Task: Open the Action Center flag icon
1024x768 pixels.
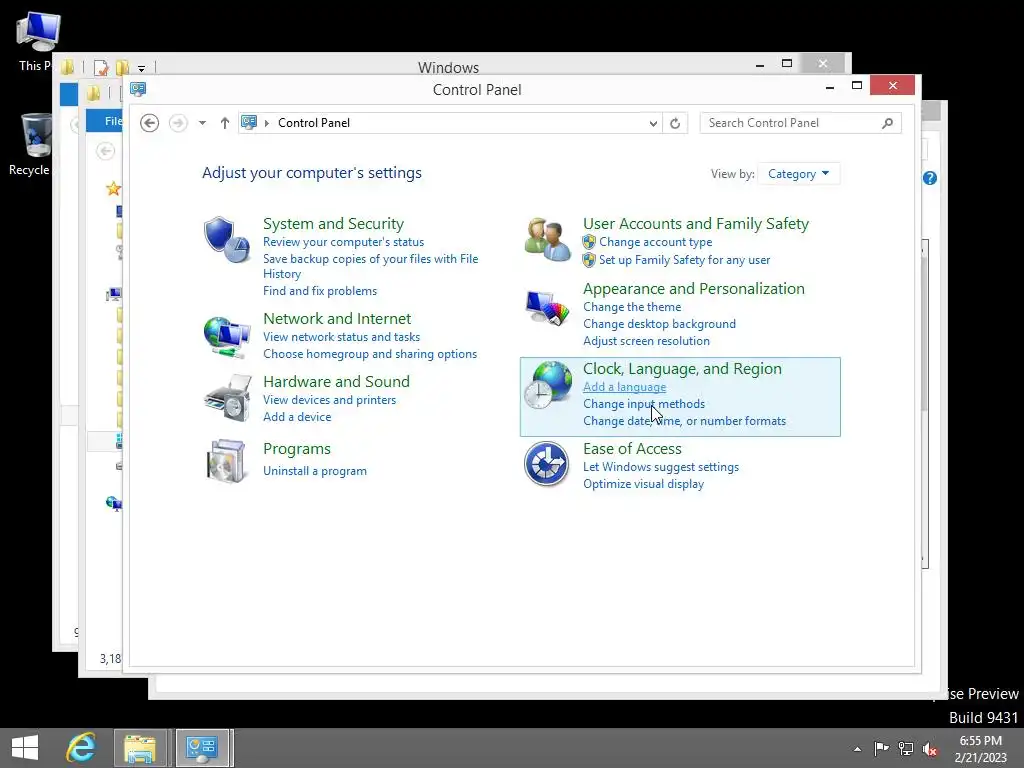Action: [x=881, y=748]
